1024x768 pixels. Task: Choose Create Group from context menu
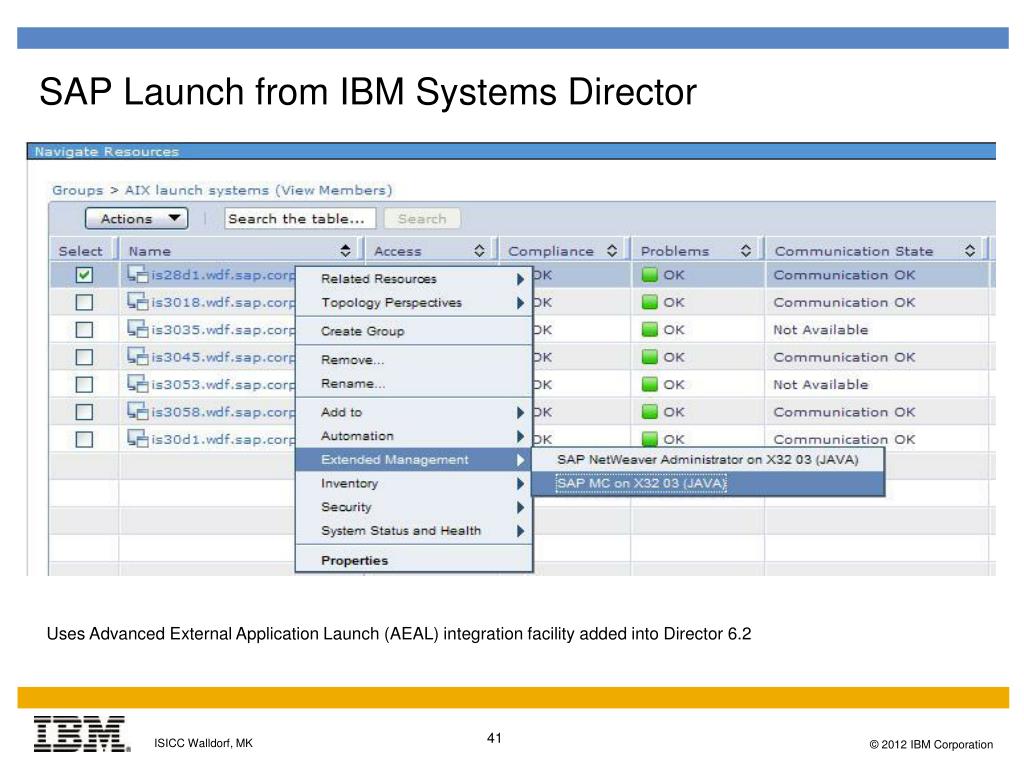(414, 331)
